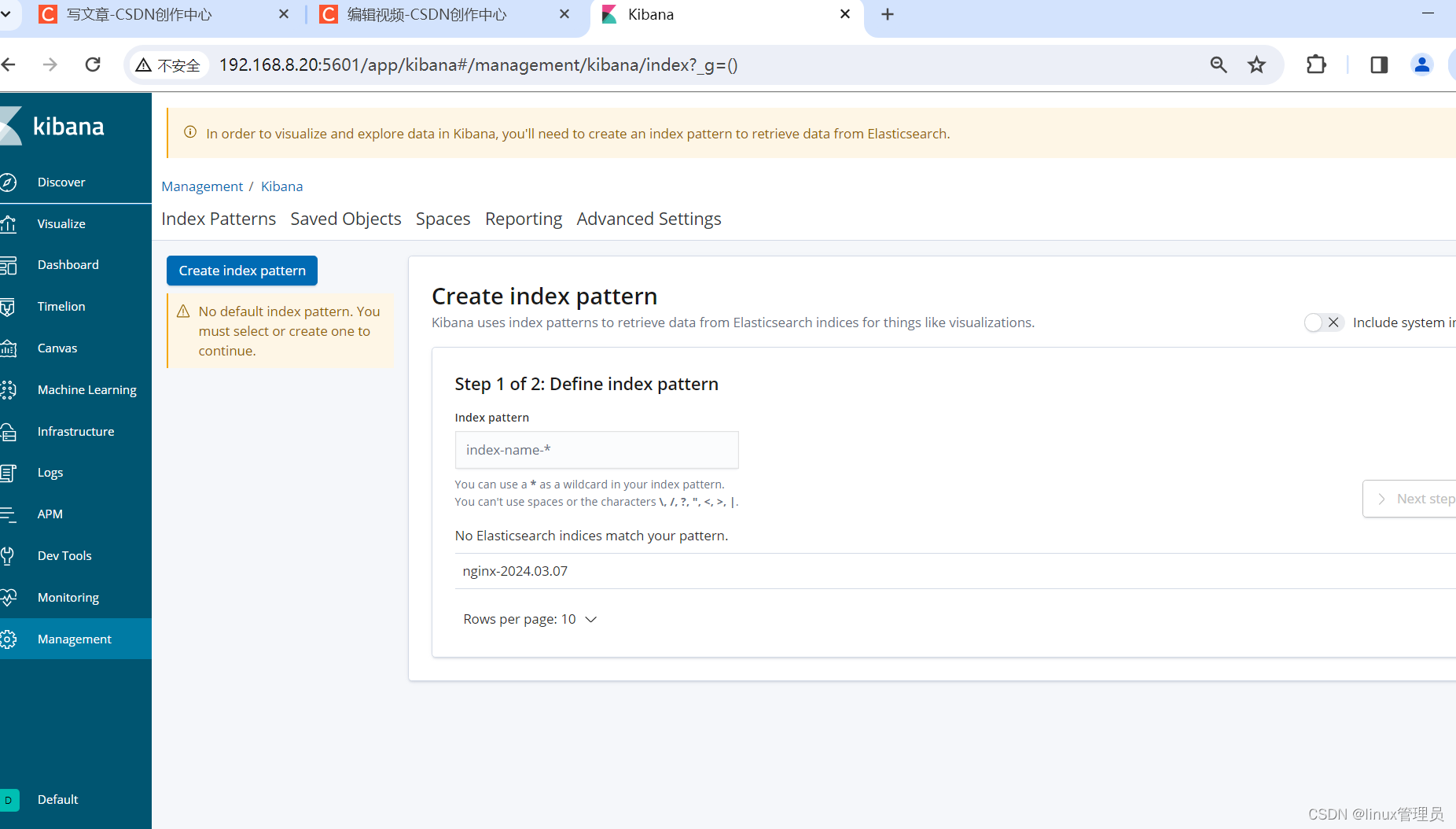Click the browser address bar URL
The height and width of the screenshot is (829, 1456).
click(x=478, y=64)
